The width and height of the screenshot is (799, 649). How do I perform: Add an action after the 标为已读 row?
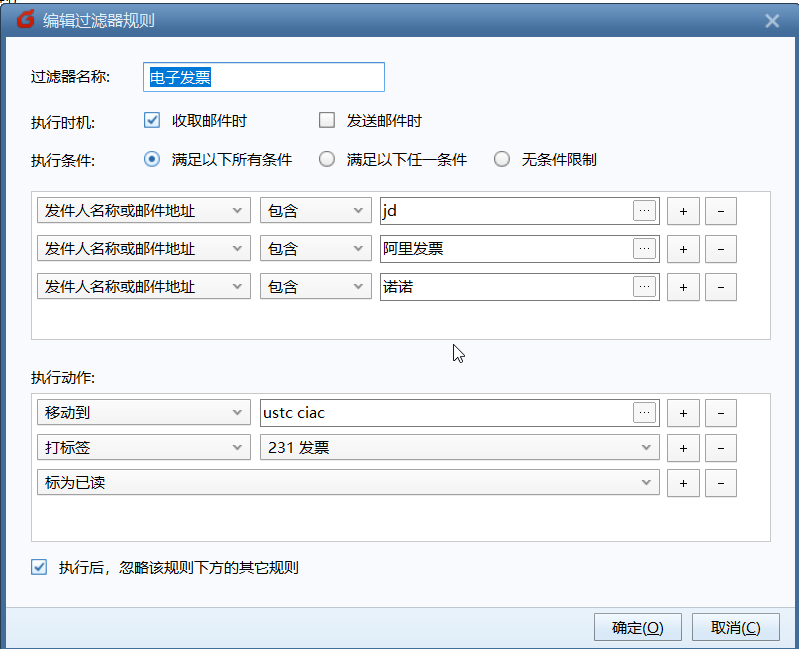[683, 483]
